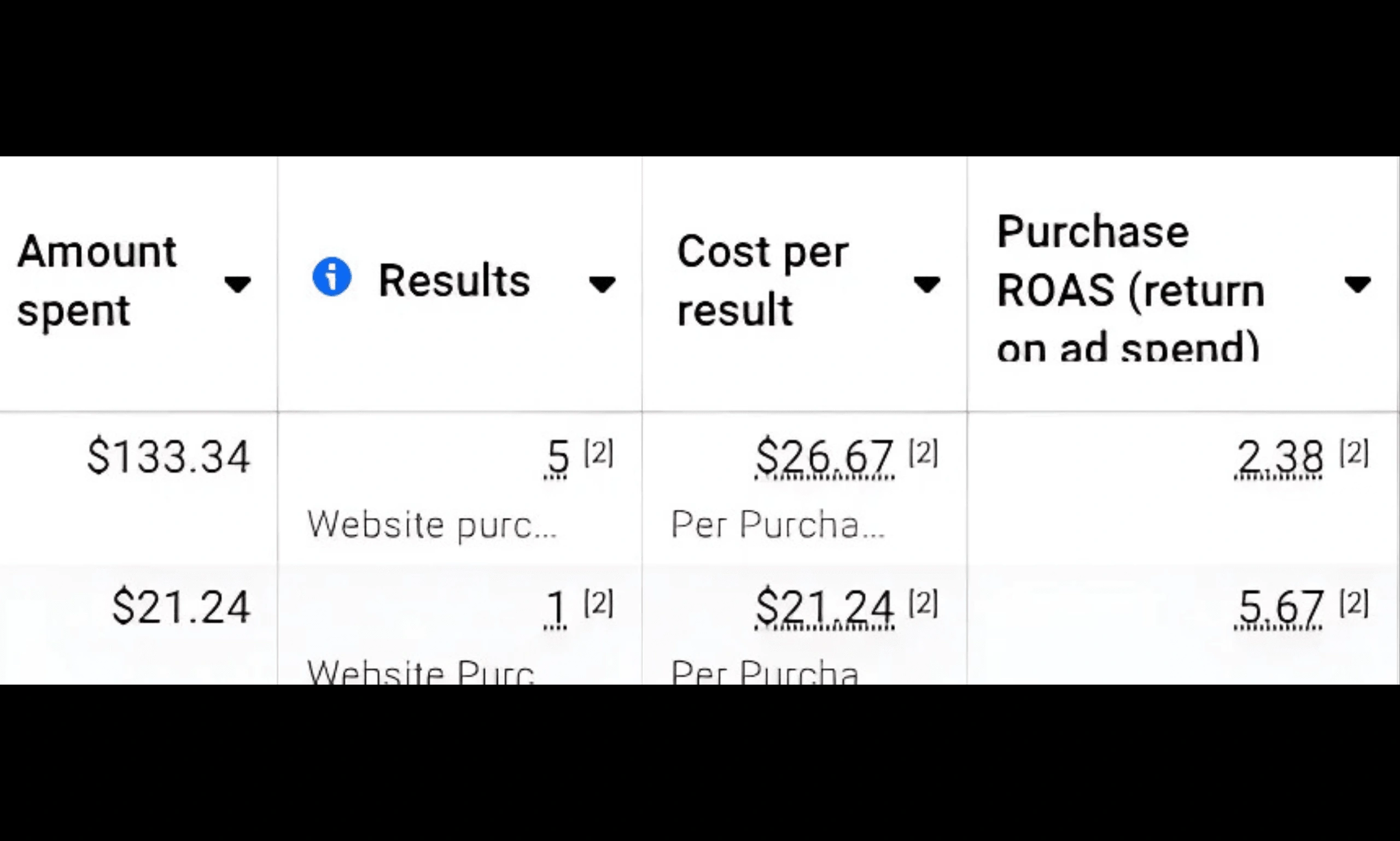Click the Cost per result header label
This screenshot has width=1400, height=841.
coord(762,281)
